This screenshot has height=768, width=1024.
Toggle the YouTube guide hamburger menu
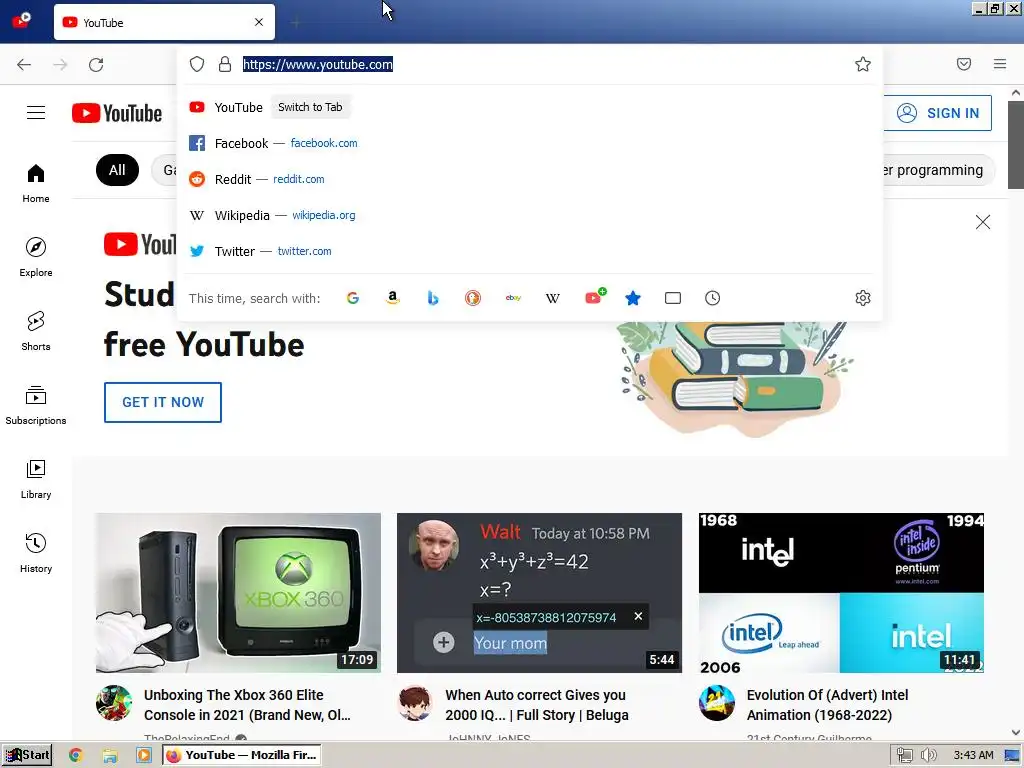(x=36, y=112)
